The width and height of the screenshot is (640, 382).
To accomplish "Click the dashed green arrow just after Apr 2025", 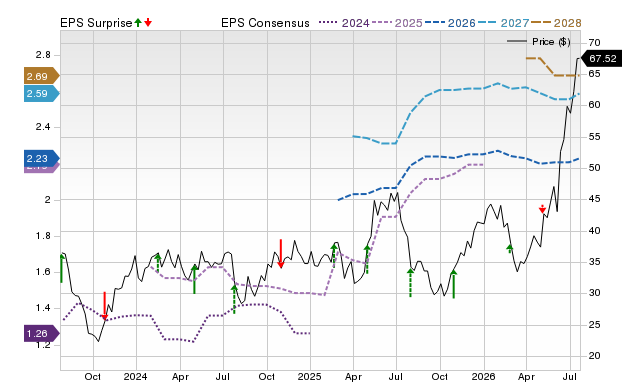I will (x=367, y=260).
